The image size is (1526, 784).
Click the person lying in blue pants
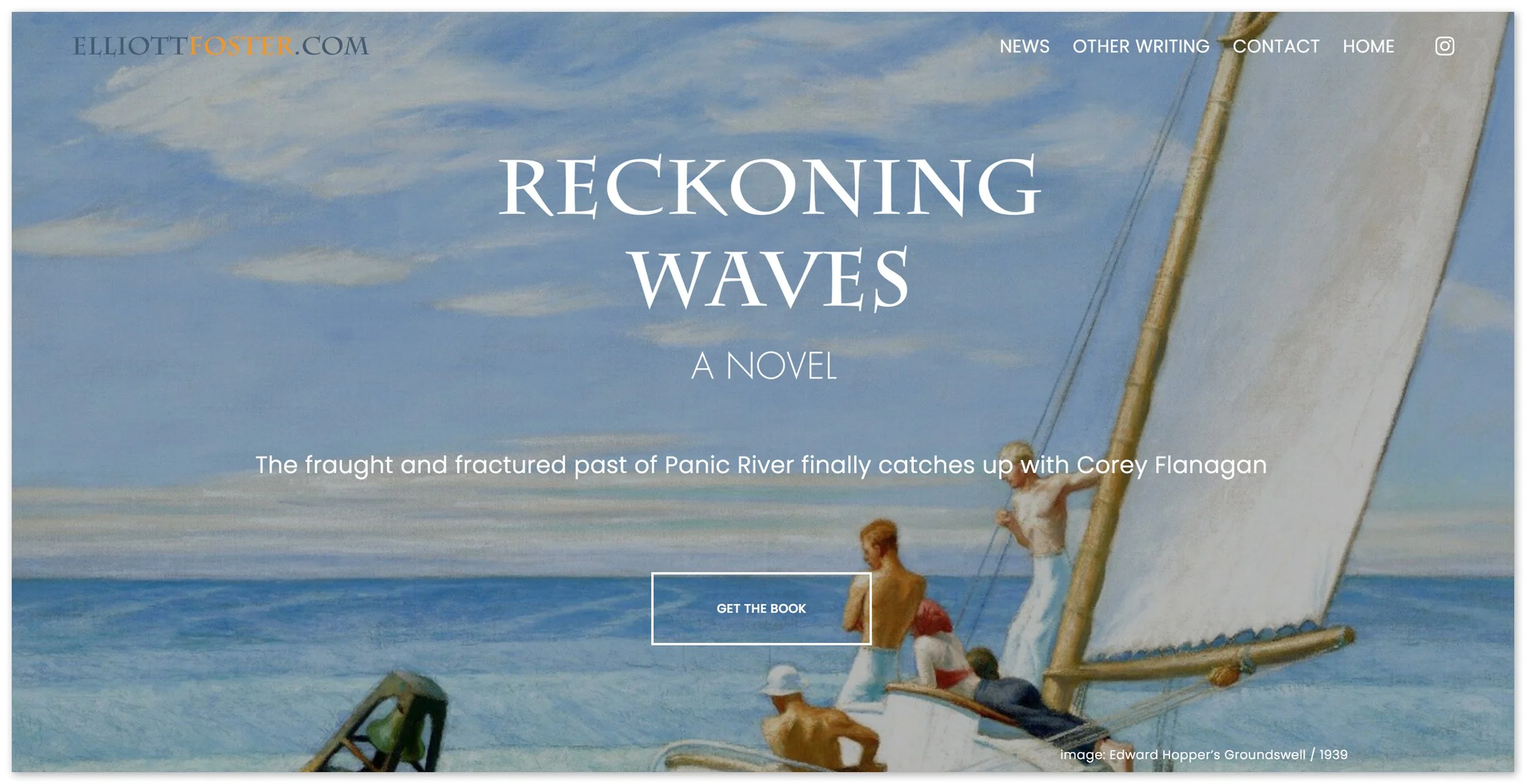pos(1025,696)
